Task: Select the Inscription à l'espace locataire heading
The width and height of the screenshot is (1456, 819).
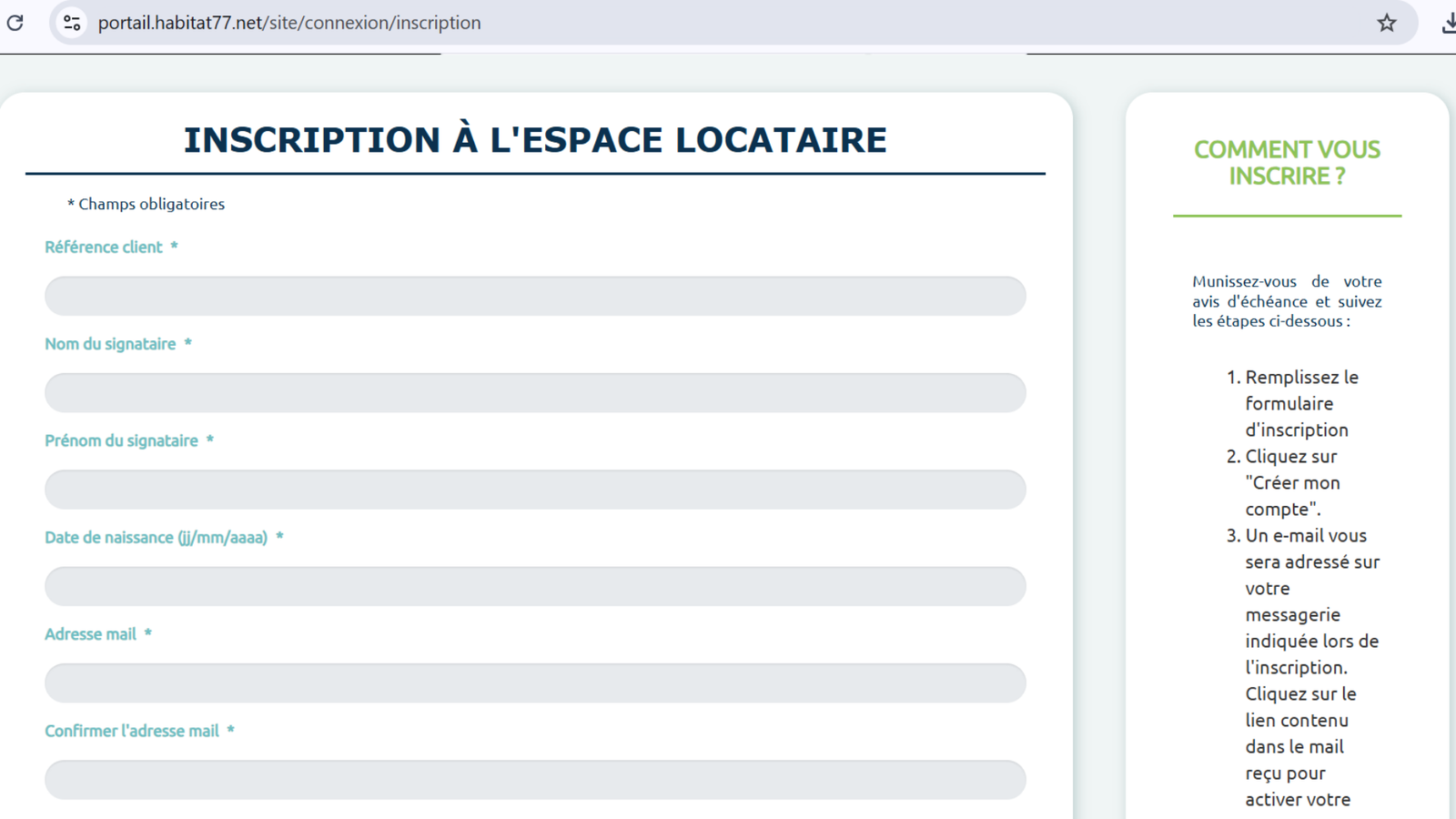Action: click(535, 140)
